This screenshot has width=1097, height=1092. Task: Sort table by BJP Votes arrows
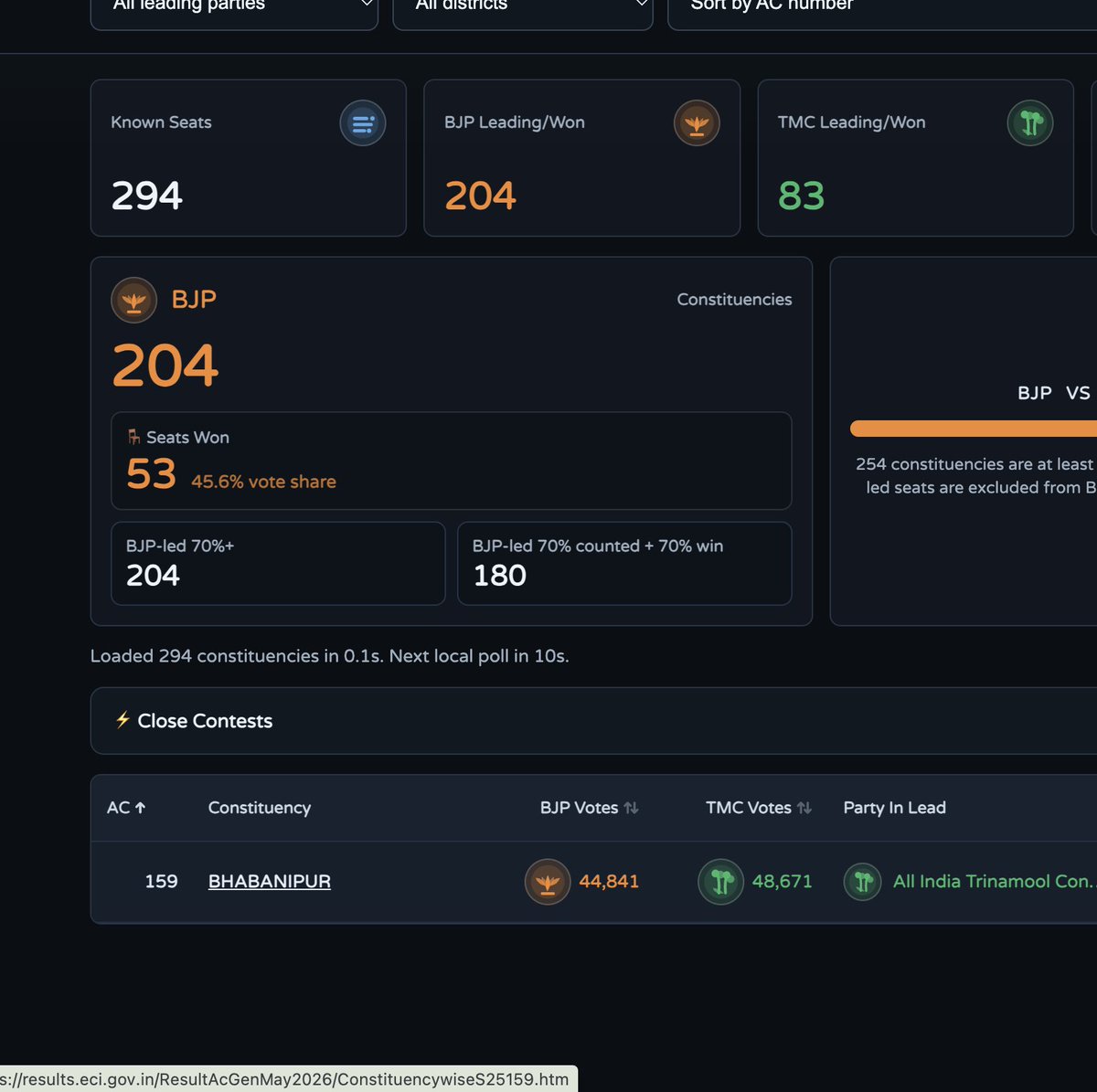[x=631, y=808]
